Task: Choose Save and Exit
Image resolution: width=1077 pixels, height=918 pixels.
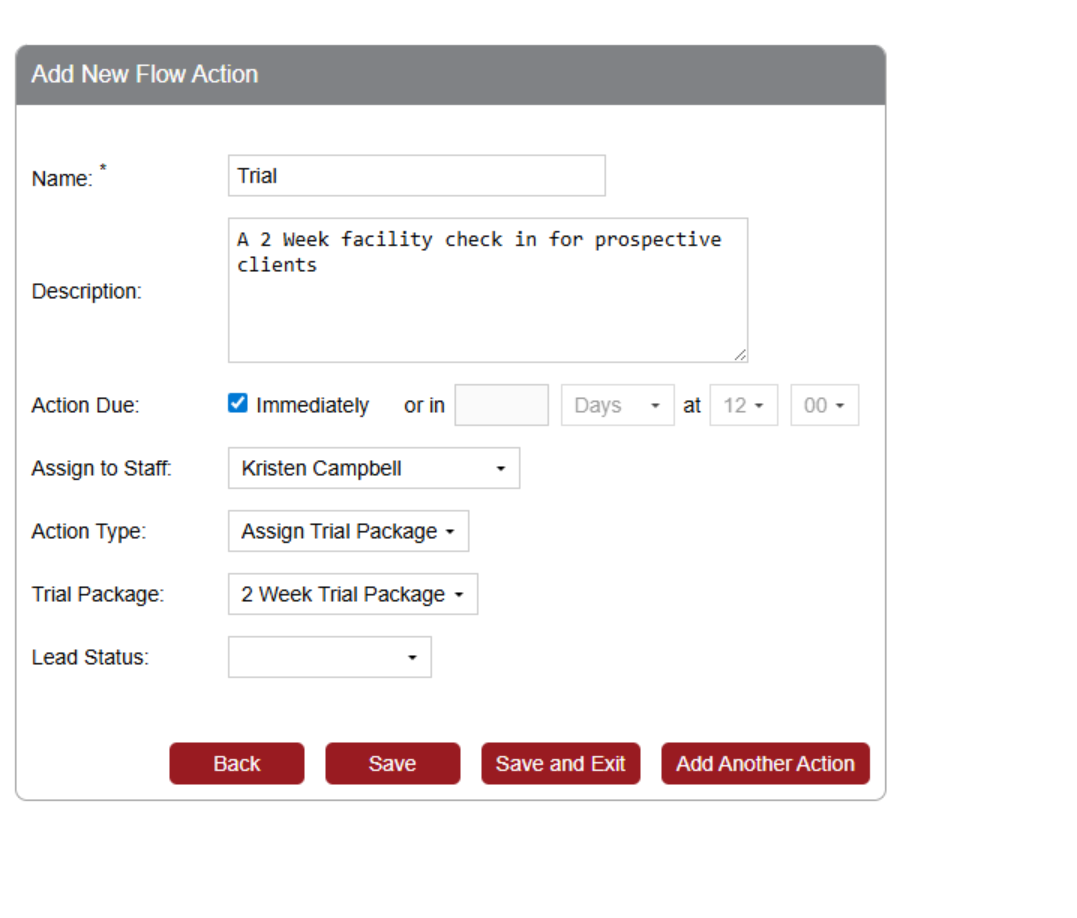Action: (560, 764)
